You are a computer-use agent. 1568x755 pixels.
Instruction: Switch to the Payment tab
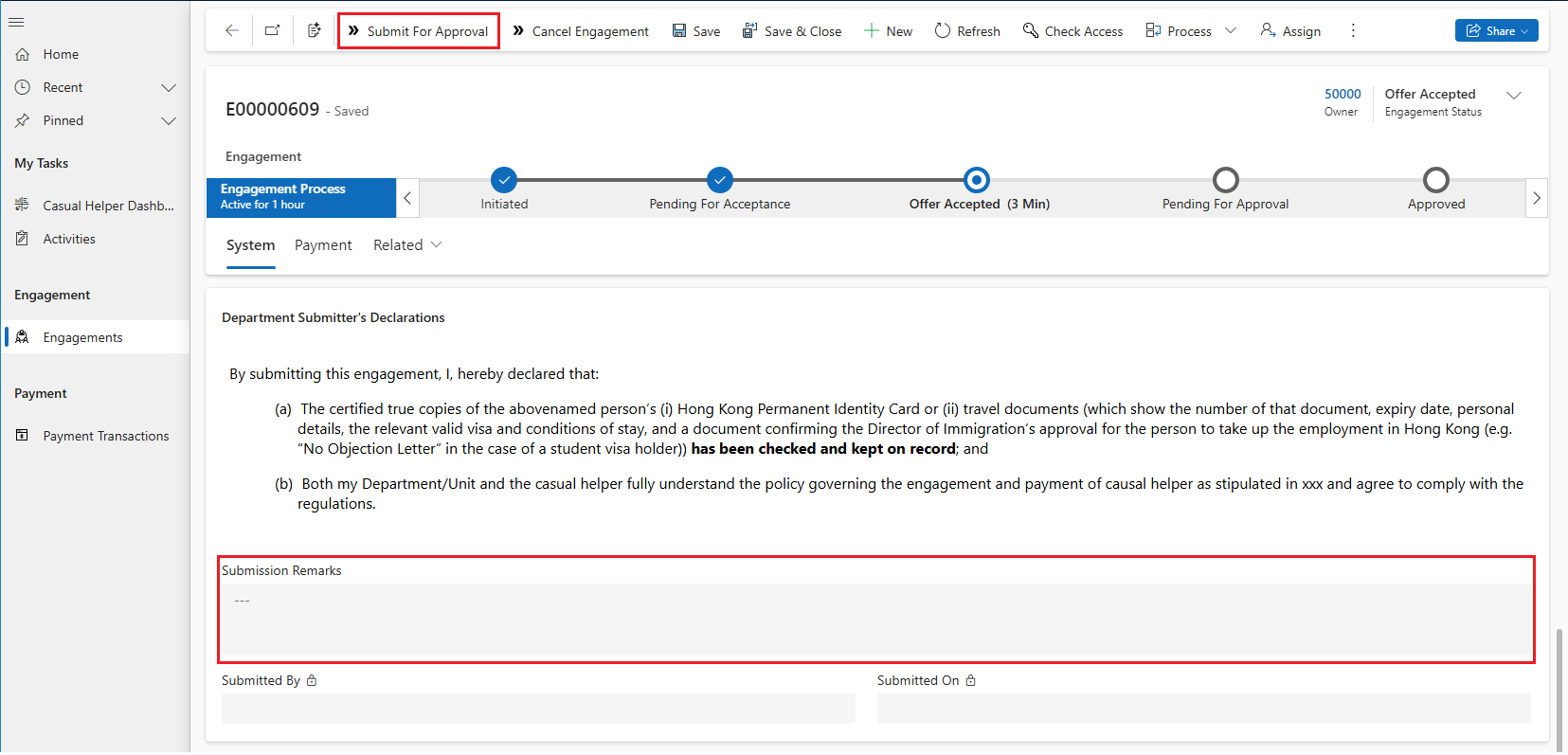tap(323, 245)
